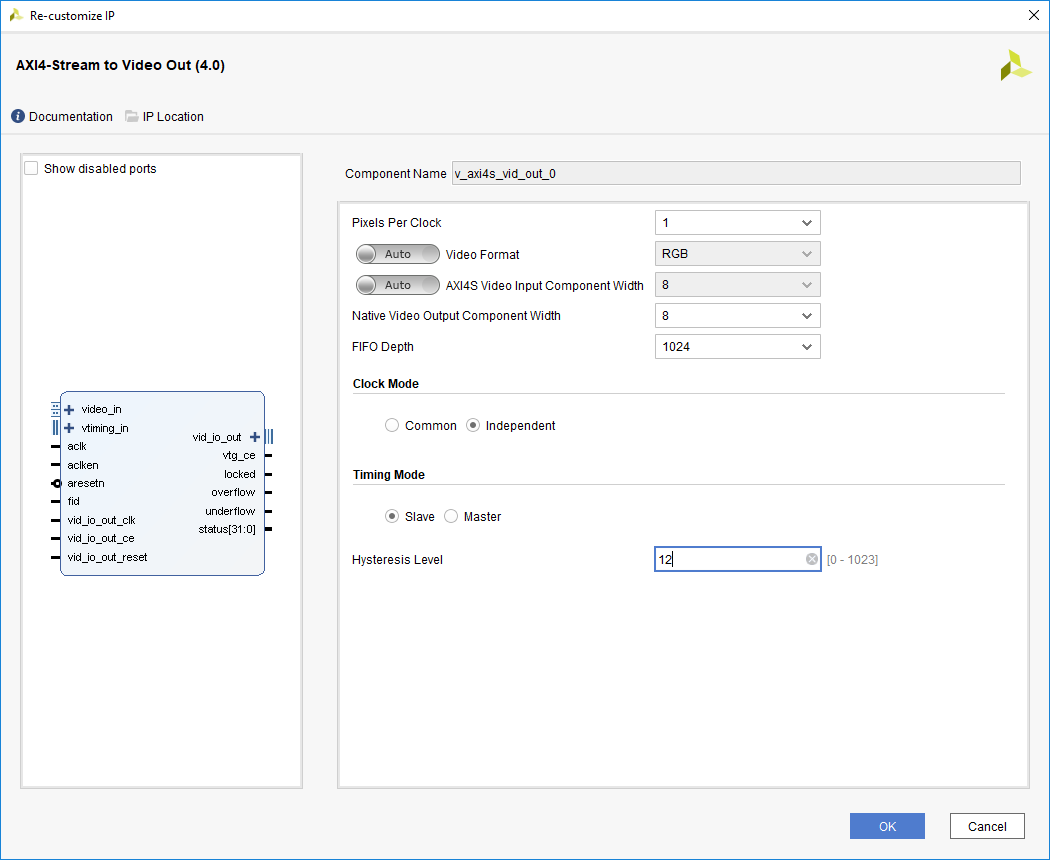The height and width of the screenshot is (860, 1050).
Task: Select the vid_io_out_ce port label
Action: click(100, 539)
